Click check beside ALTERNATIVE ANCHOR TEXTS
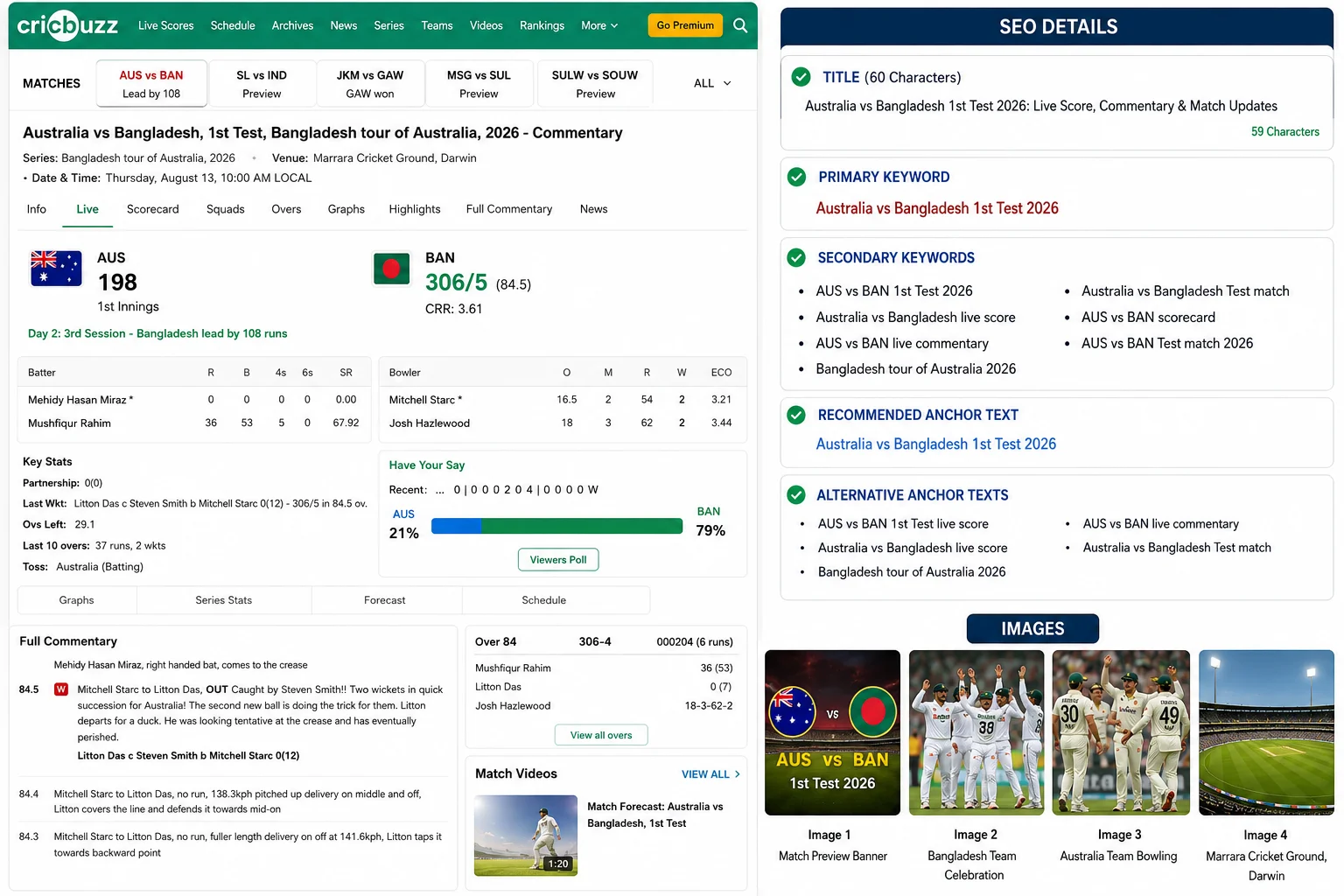The height and width of the screenshot is (896, 1344). tap(796, 495)
